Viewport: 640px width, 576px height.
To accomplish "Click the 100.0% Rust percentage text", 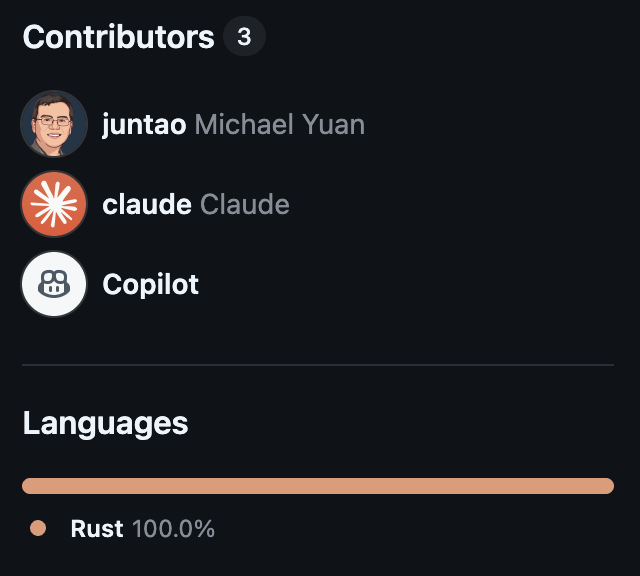I will point(173,528).
